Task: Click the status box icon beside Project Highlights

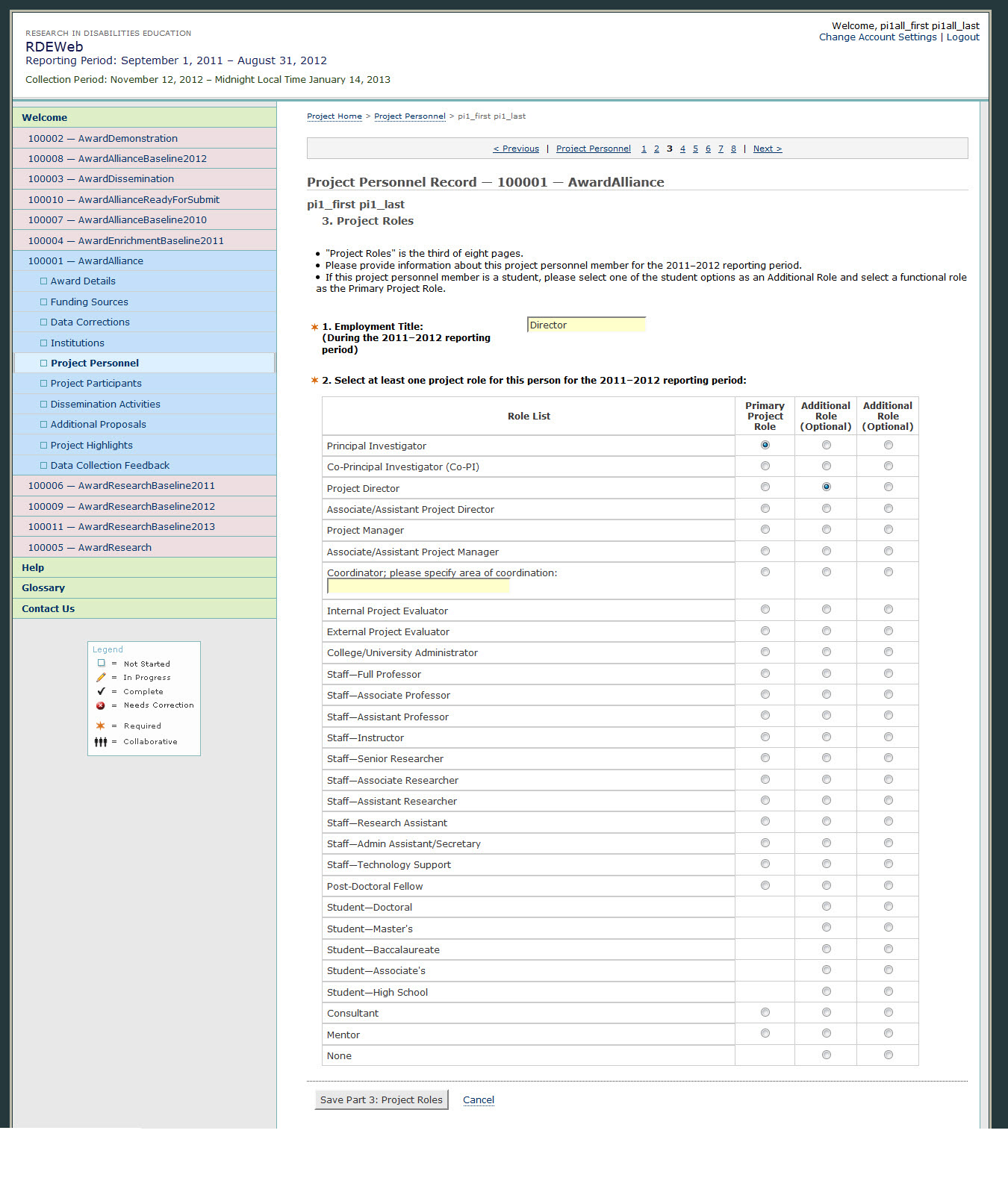Action: coord(44,445)
